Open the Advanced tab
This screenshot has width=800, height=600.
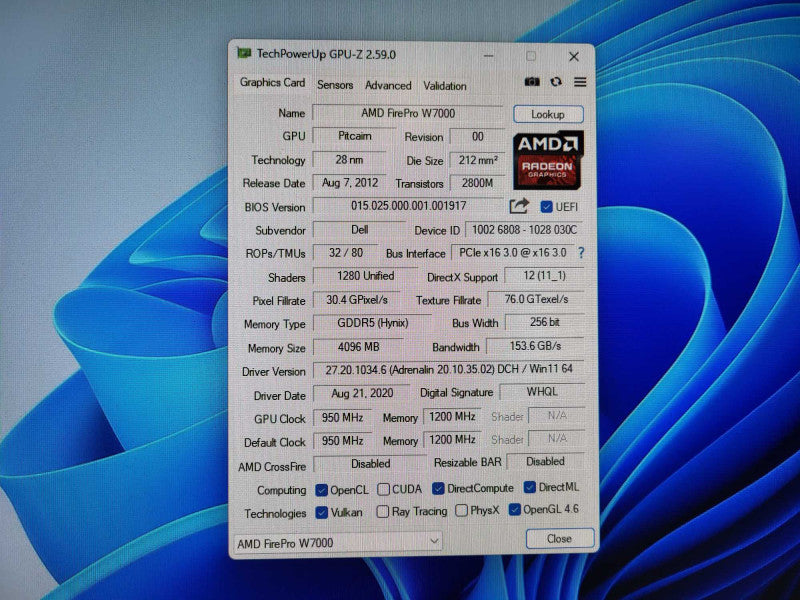pos(388,85)
